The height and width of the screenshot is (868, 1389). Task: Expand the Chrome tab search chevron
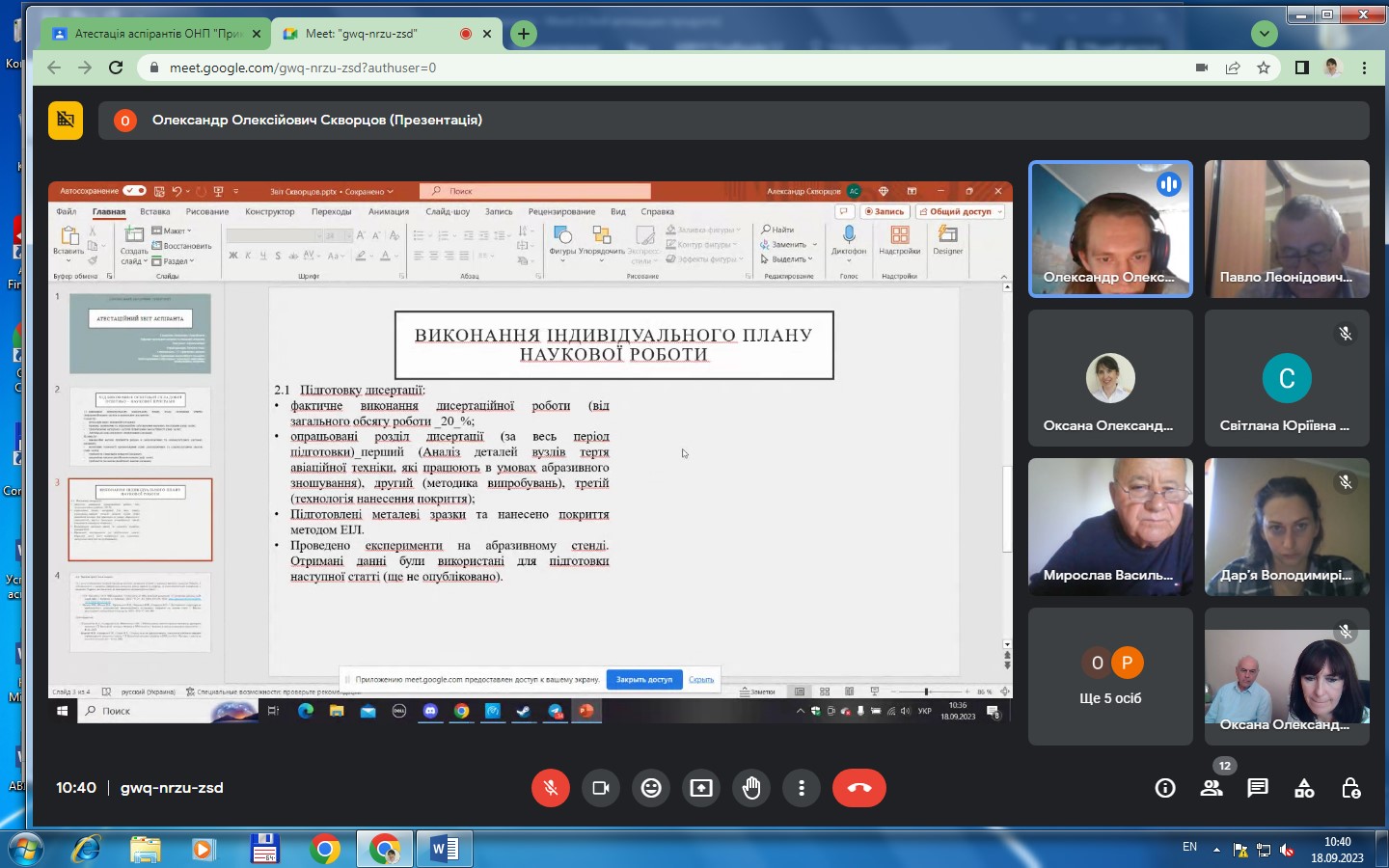coord(1264,34)
